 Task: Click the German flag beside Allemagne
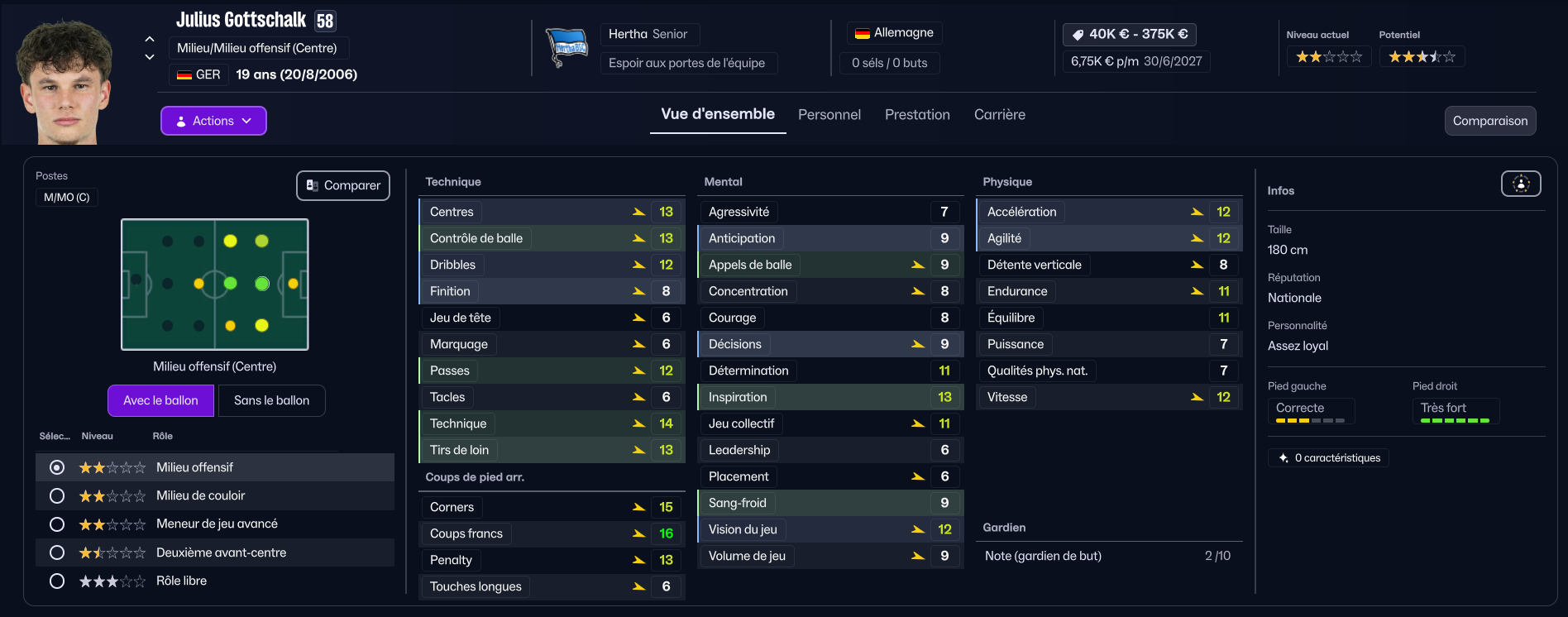[862, 33]
